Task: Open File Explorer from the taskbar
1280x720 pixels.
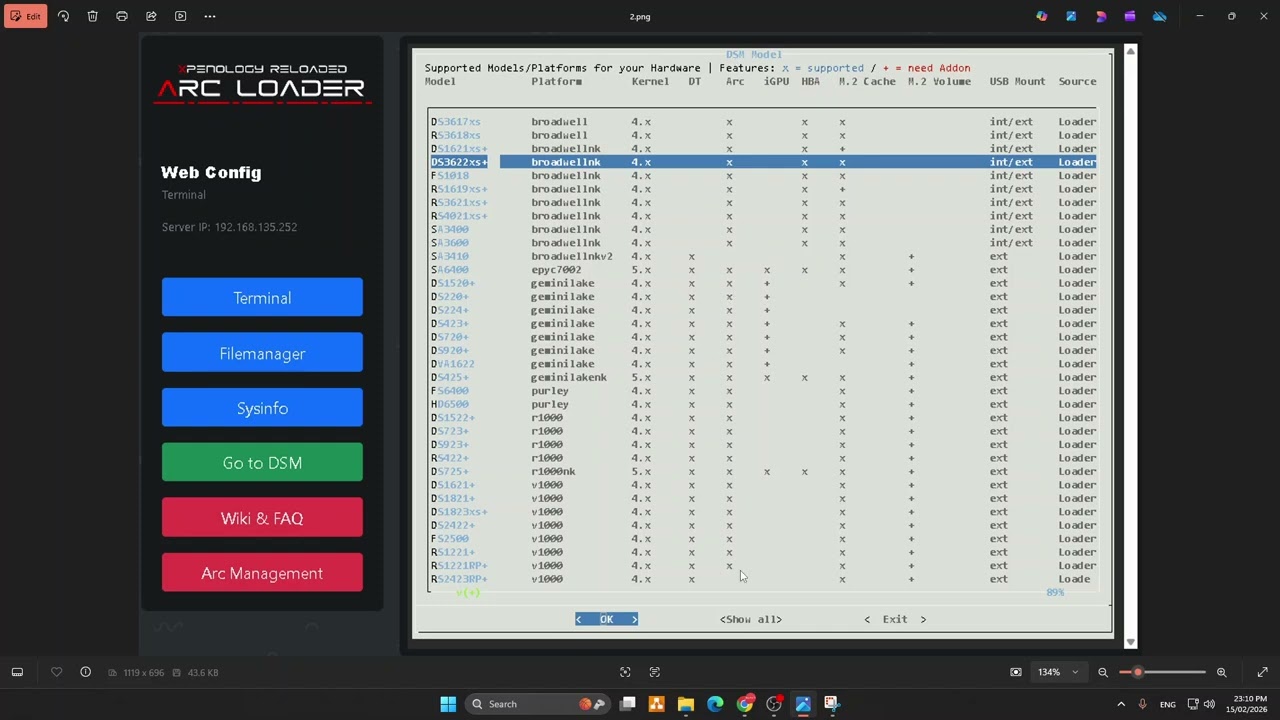Action: (686, 704)
